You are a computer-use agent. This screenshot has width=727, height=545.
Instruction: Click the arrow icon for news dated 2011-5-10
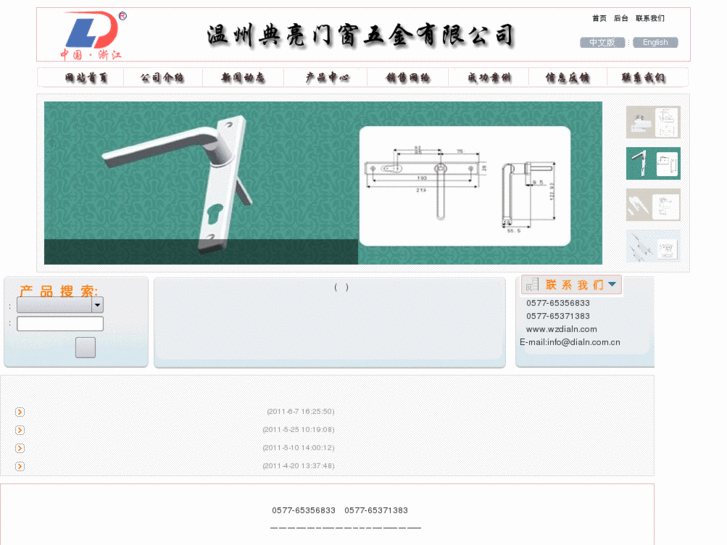click(x=19, y=448)
